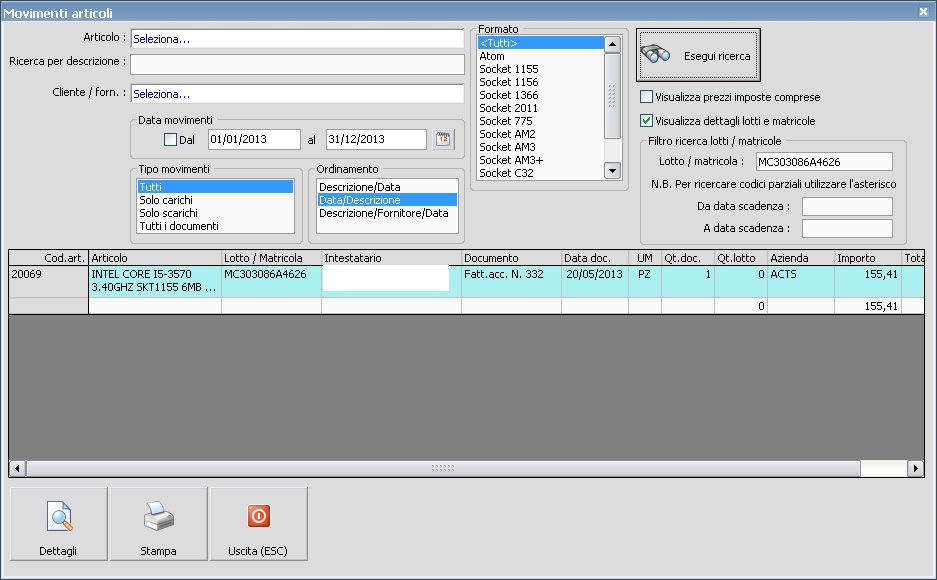Image resolution: width=937 pixels, height=580 pixels.
Task: Click the Uscita (ESC) button
Action: click(x=258, y=524)
